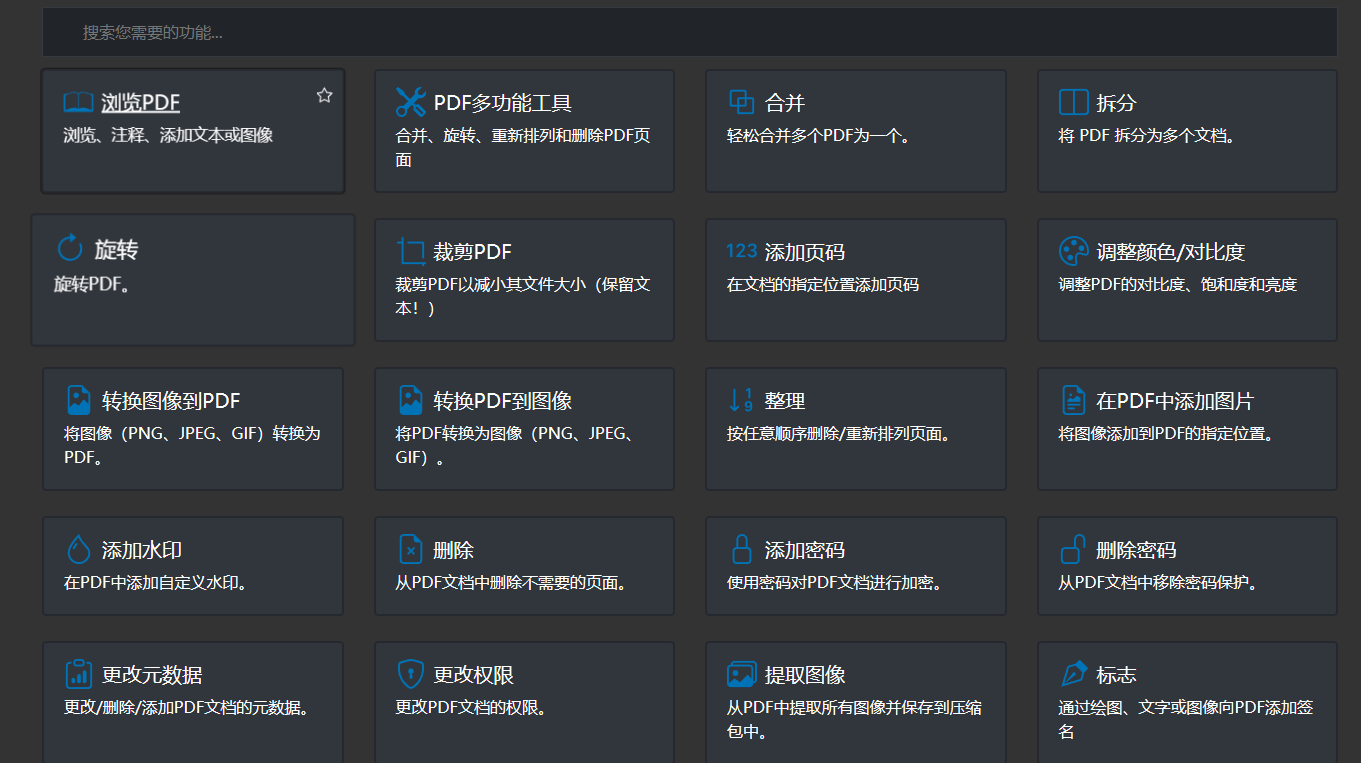This screenshot has height=763, width=1361.
Task: Select the 整理 page reorder tool
Action: pos(855,428)
